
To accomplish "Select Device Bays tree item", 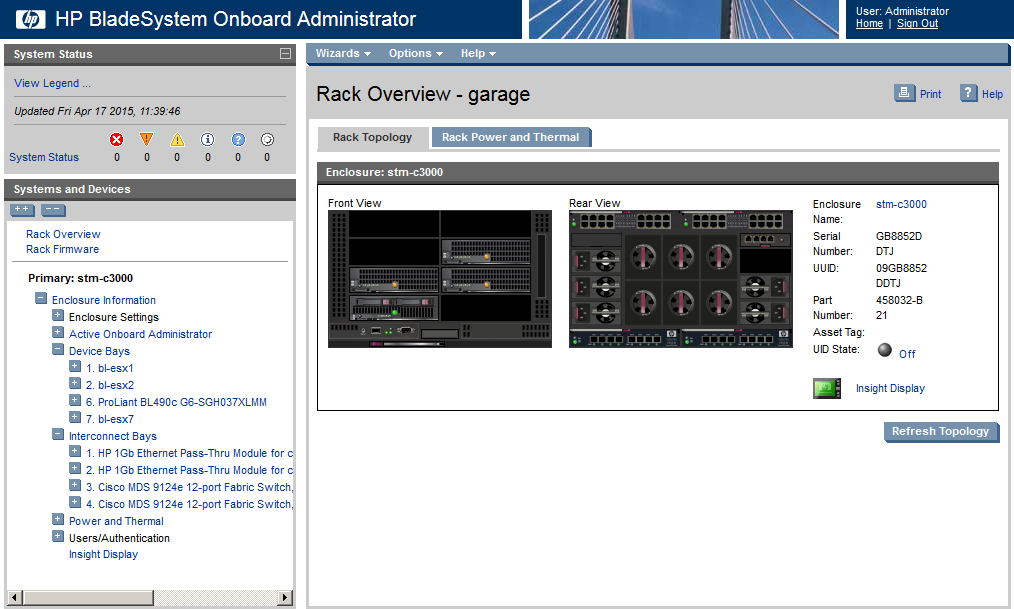I will pos(100,351).
